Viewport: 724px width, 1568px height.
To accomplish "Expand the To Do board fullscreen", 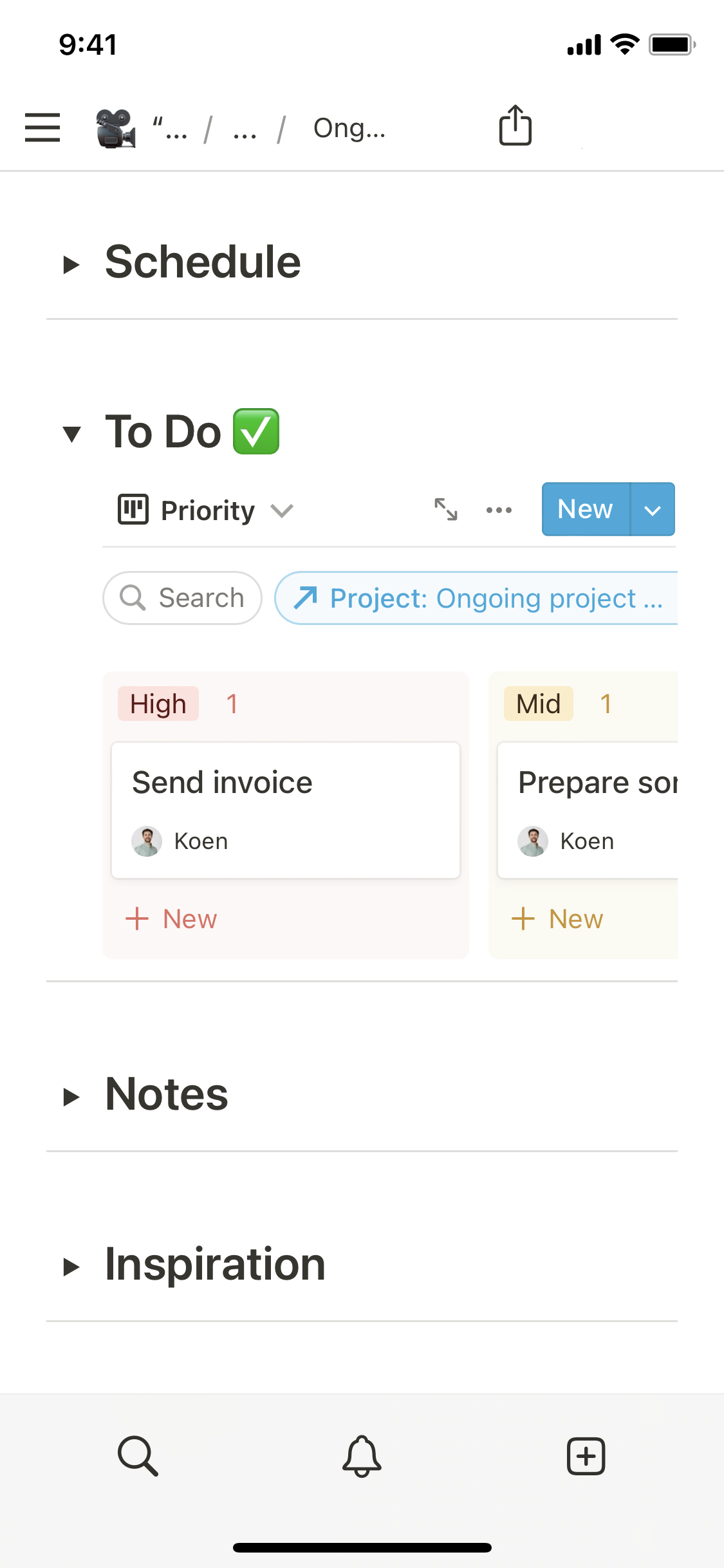I will [445, 509].
